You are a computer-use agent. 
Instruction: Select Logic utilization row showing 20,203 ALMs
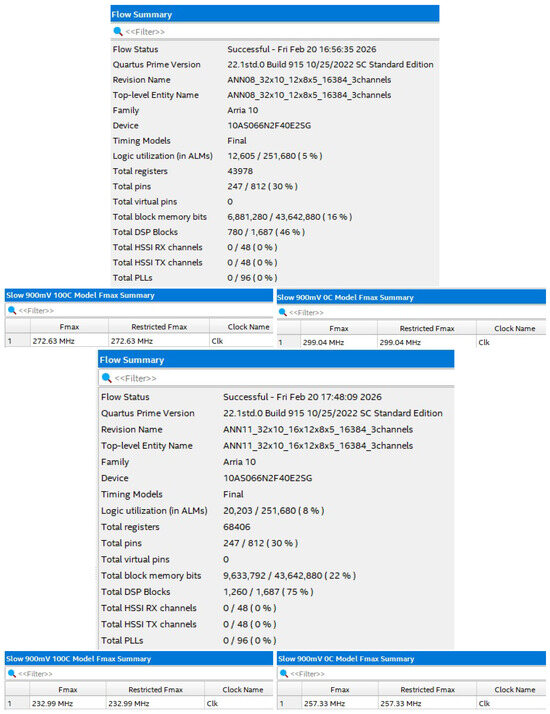click(276, 510)
